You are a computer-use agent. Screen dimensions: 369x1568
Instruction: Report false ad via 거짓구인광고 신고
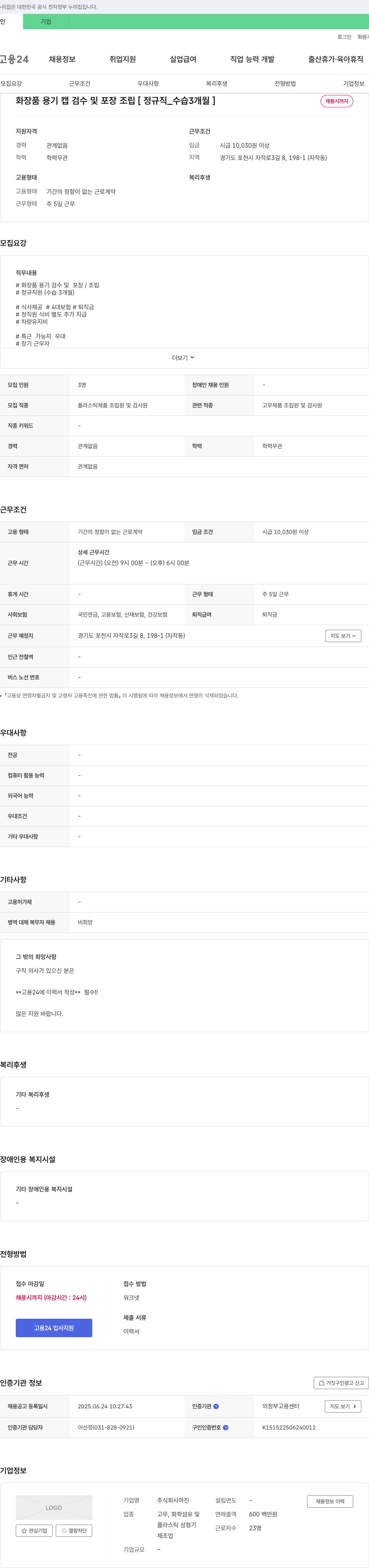tap(341, 1382)
